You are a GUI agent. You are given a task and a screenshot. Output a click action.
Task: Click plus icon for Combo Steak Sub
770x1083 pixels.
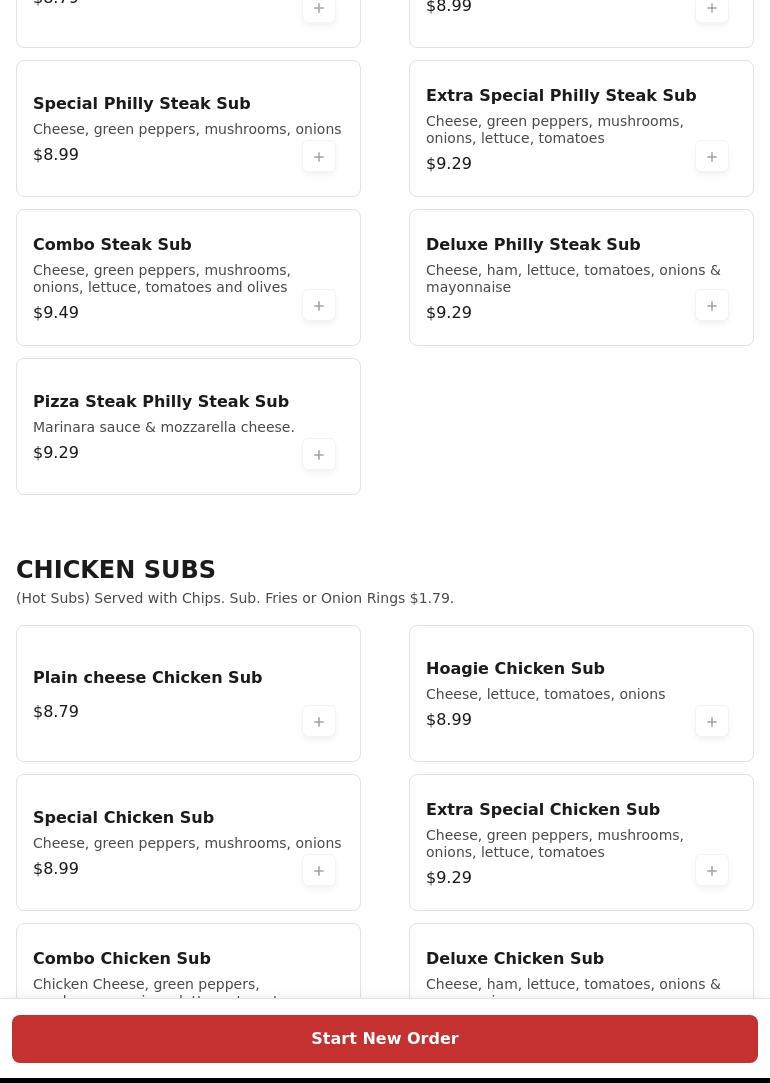[x=319, y=306]
